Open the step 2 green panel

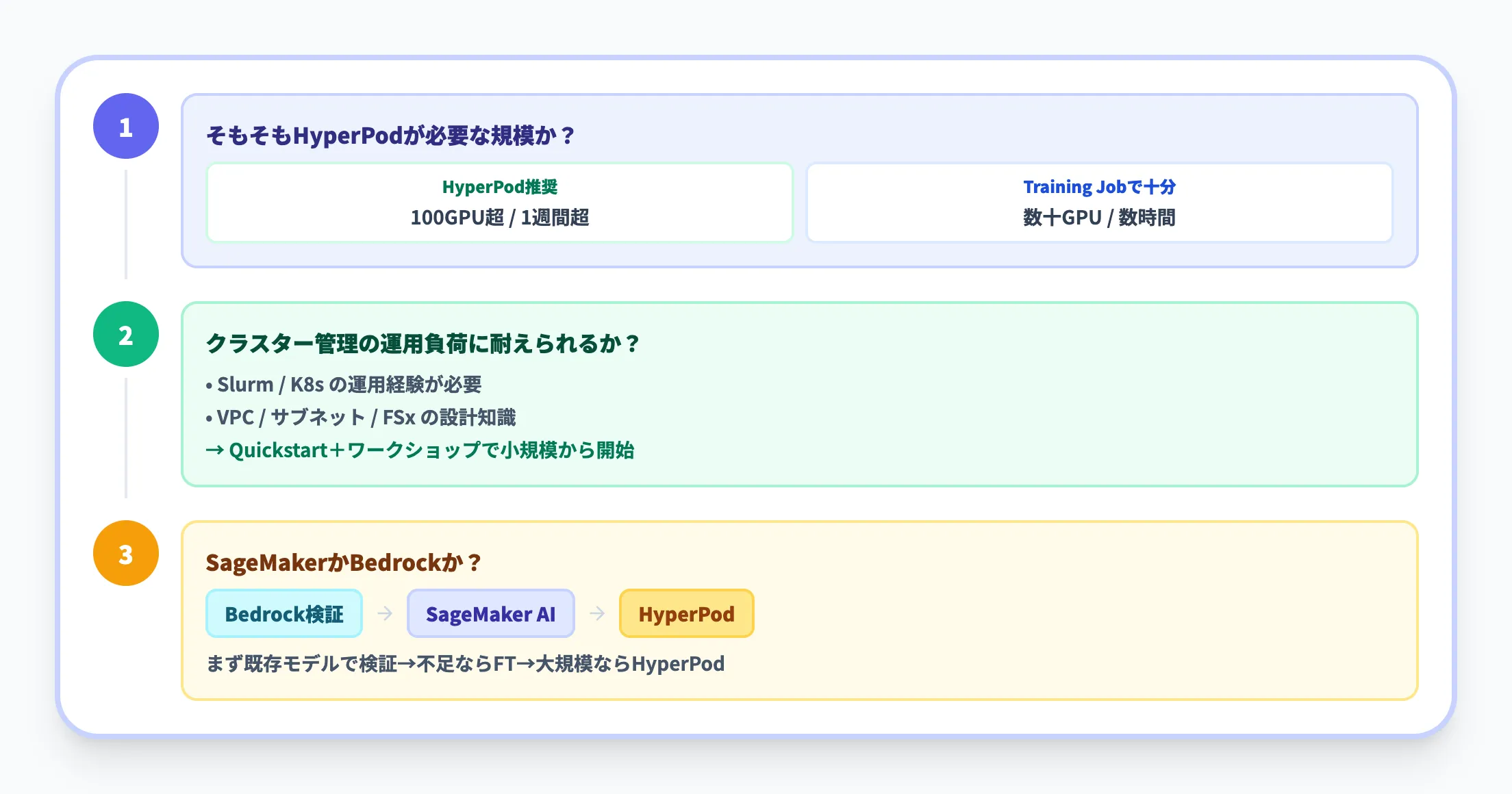(794, 394)
